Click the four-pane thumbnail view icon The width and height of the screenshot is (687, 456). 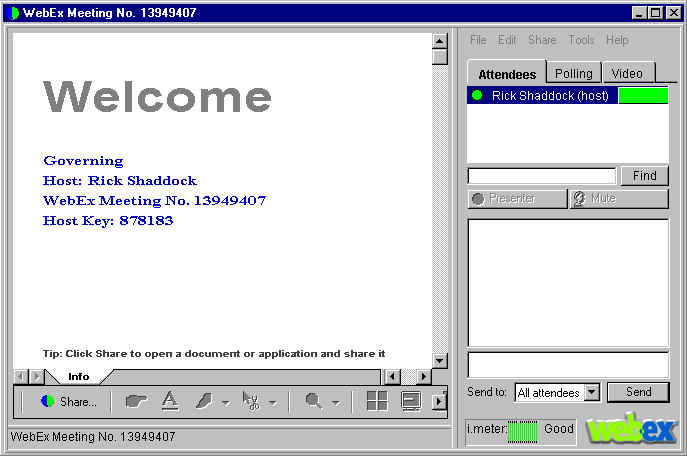[x=377, y=401]
